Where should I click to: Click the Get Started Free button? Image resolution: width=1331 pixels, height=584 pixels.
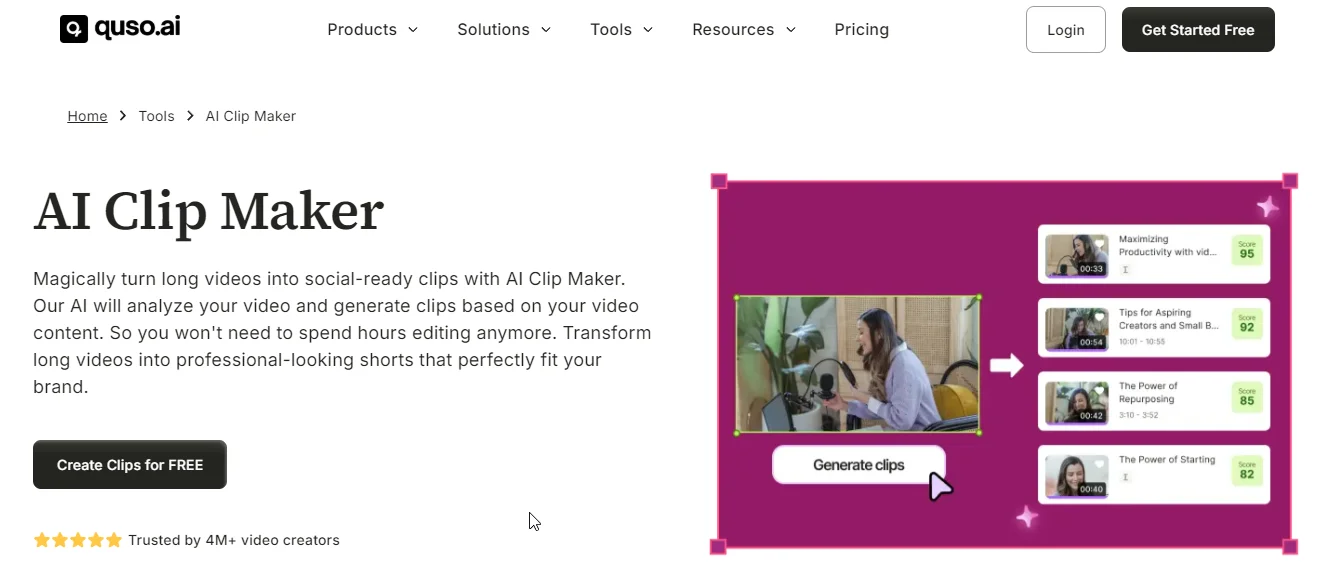(x=1197, y=29)
